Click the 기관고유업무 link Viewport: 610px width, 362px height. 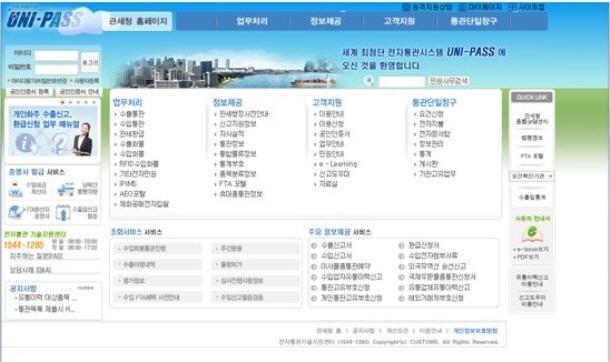(x=437, y=174)
